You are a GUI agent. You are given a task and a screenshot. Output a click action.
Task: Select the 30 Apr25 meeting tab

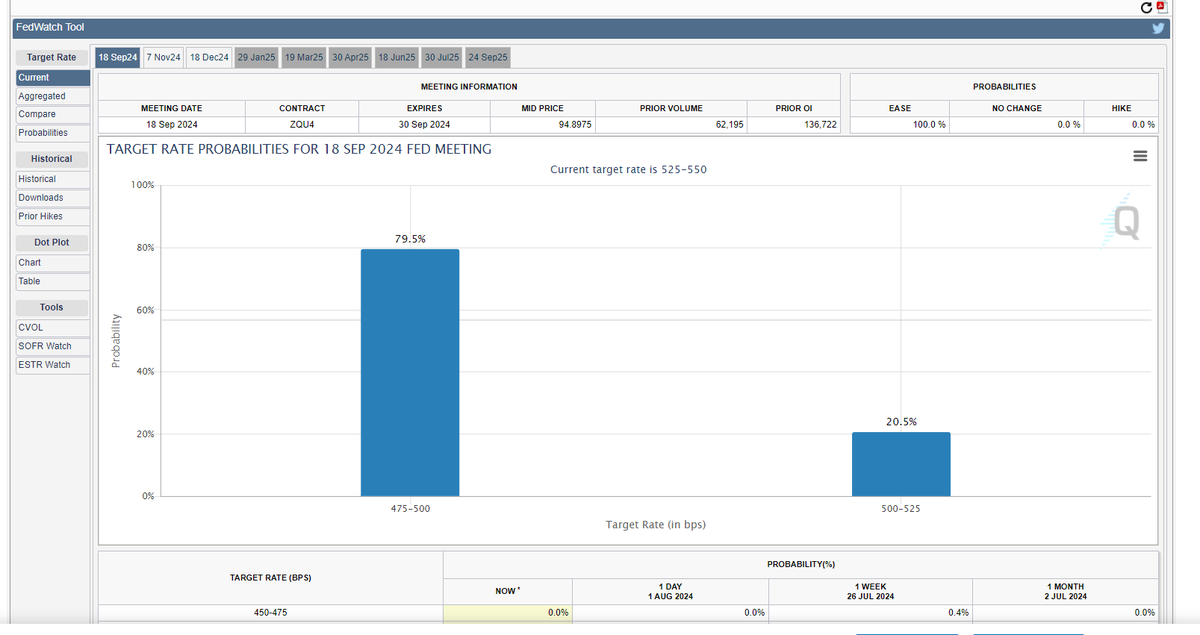coord(351,57)
